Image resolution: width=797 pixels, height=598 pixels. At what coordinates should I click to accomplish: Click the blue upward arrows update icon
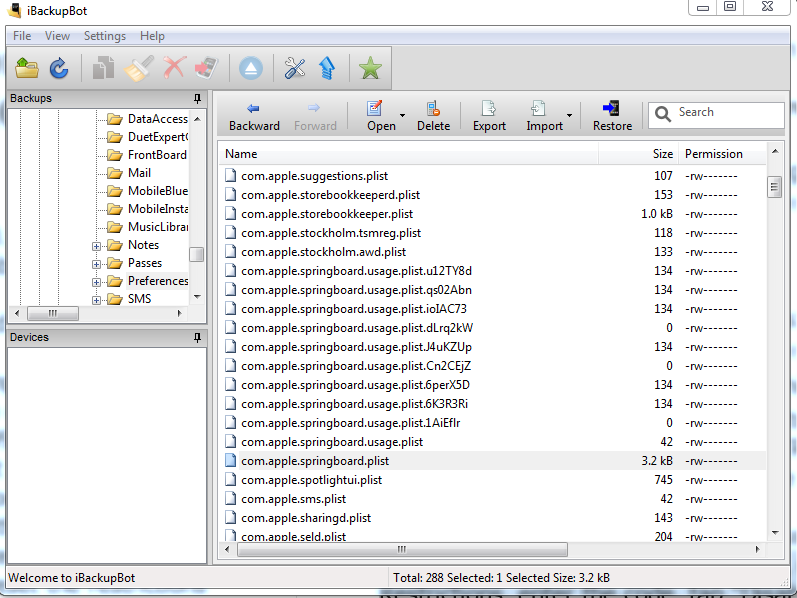point(327,68)
